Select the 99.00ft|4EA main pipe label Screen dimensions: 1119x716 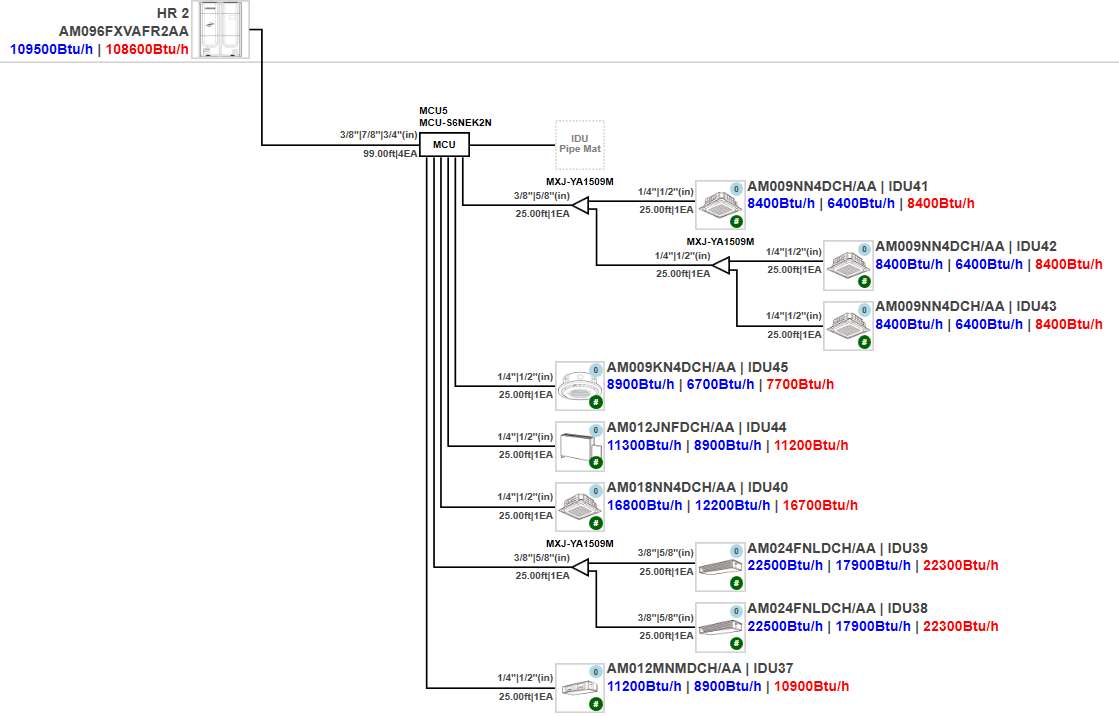click(390, 154)
